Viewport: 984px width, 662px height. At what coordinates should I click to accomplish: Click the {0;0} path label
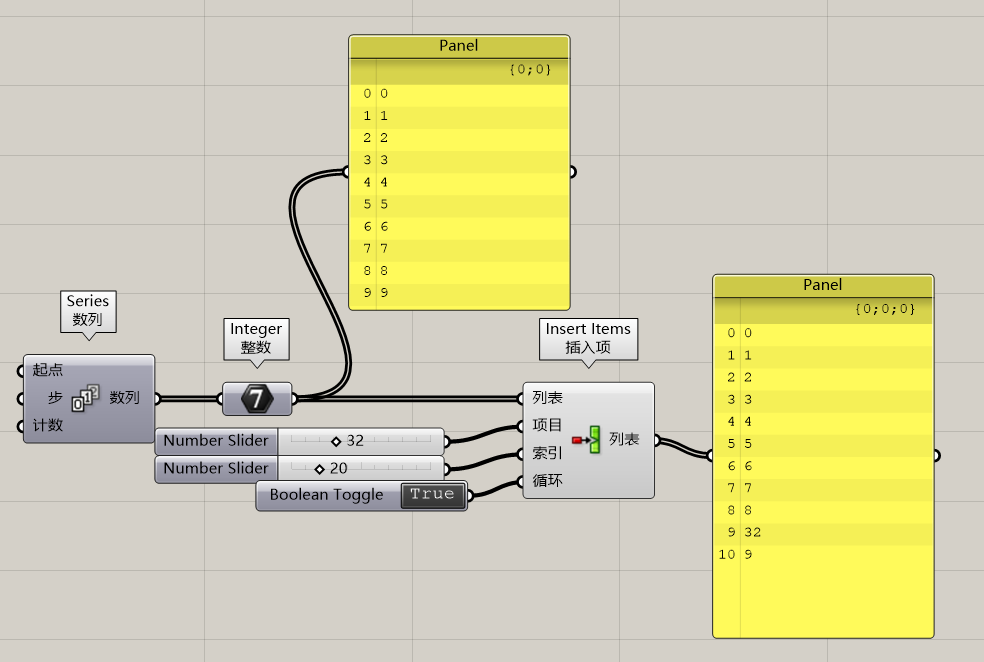[530, 70]
